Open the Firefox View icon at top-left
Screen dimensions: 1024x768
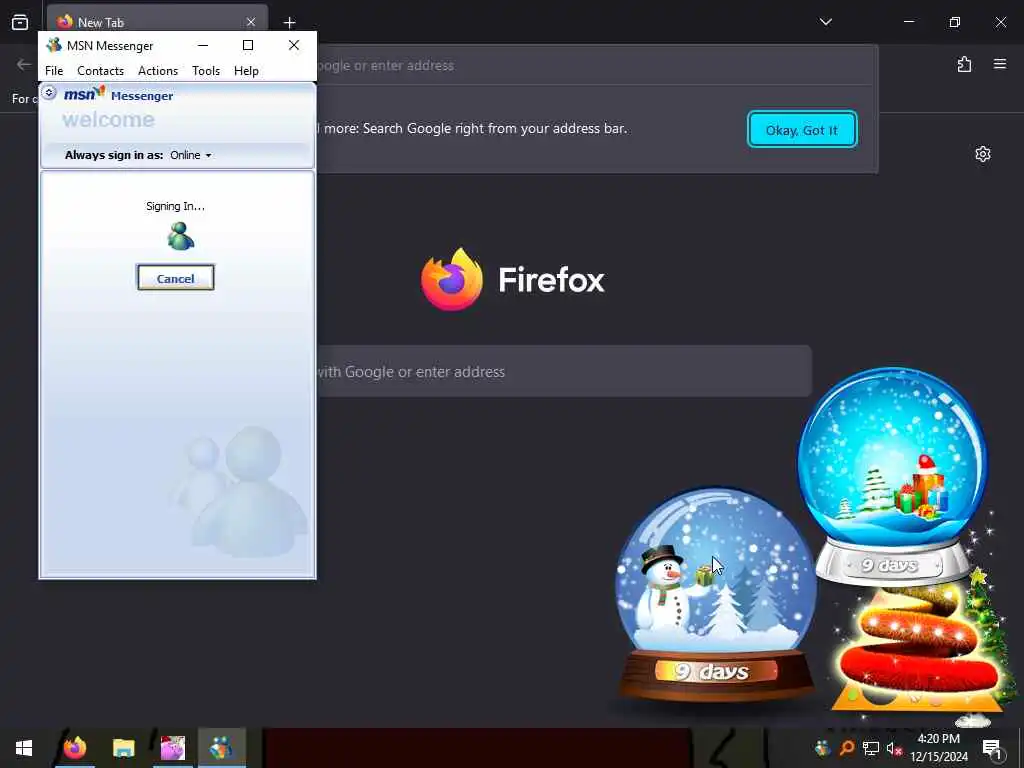[x=20, y=22]
